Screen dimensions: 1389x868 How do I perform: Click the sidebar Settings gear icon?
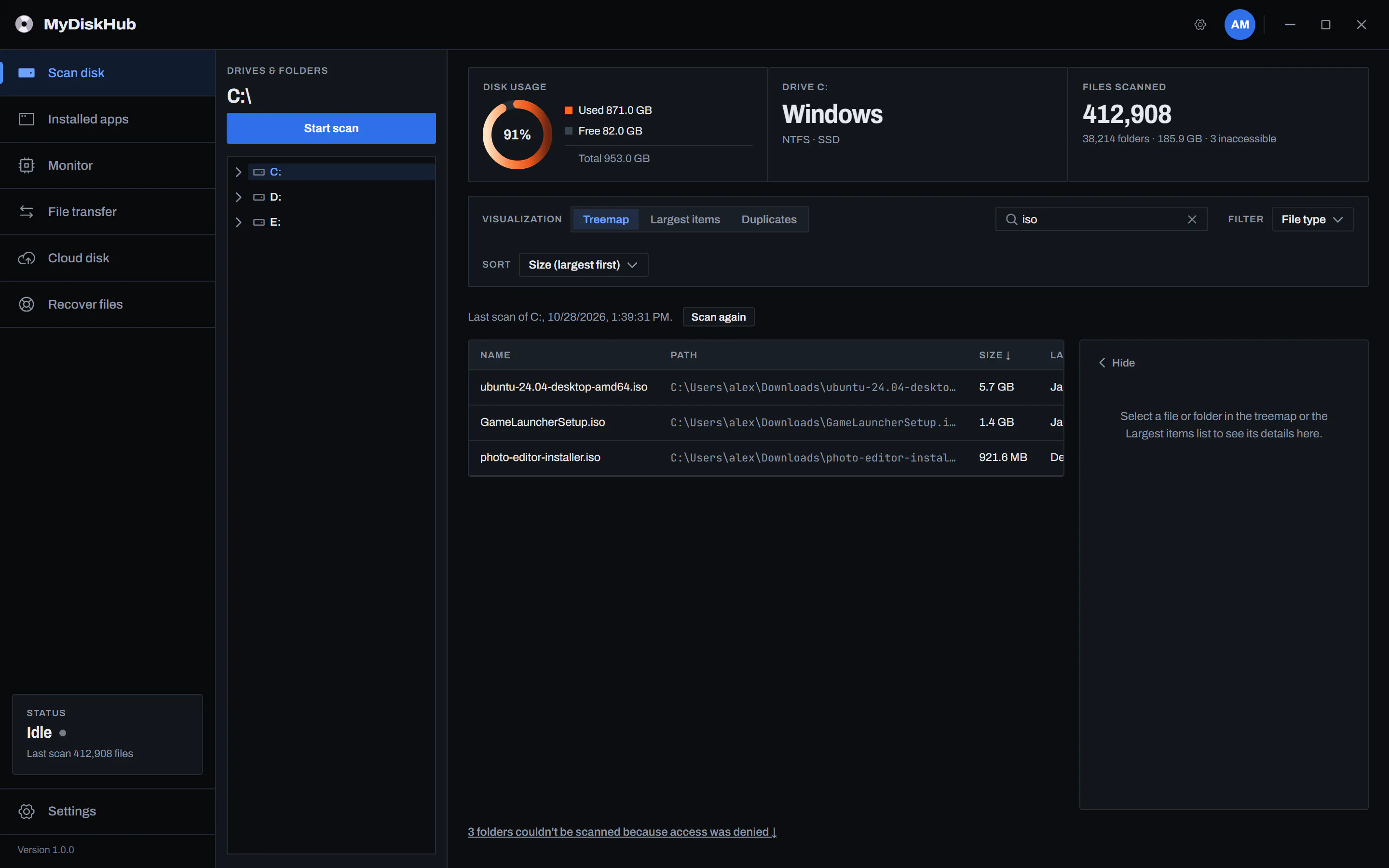point(27,811)
